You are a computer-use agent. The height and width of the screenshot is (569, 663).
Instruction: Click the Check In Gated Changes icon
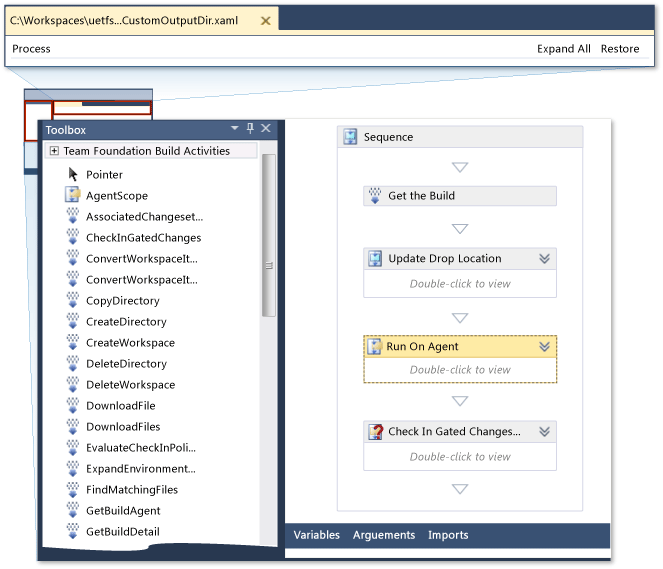pyautogui.click(x=375, y=432)
